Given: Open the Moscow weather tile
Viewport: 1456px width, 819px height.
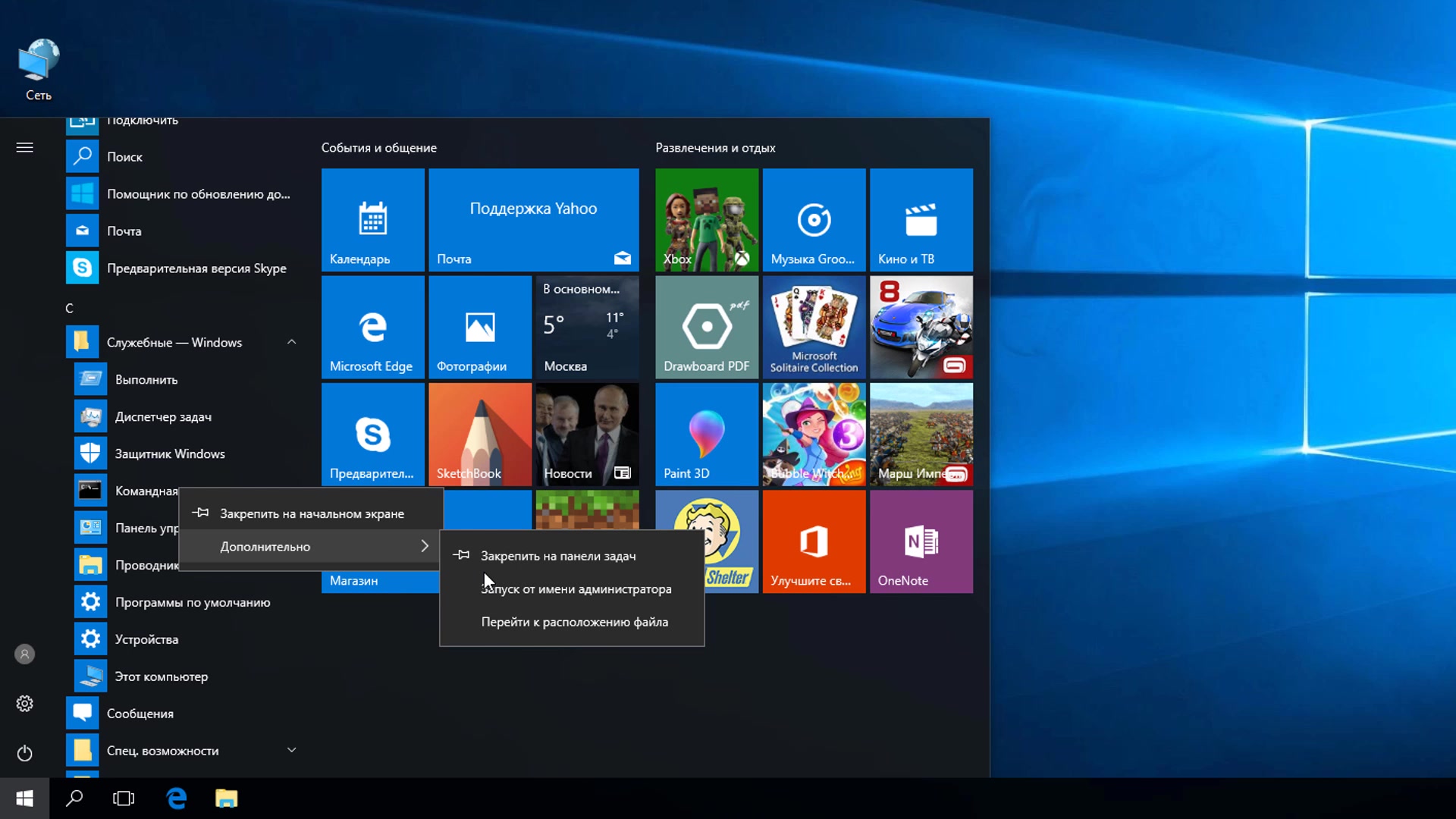Looking at the screenshot, I should [x=587, y=327].
